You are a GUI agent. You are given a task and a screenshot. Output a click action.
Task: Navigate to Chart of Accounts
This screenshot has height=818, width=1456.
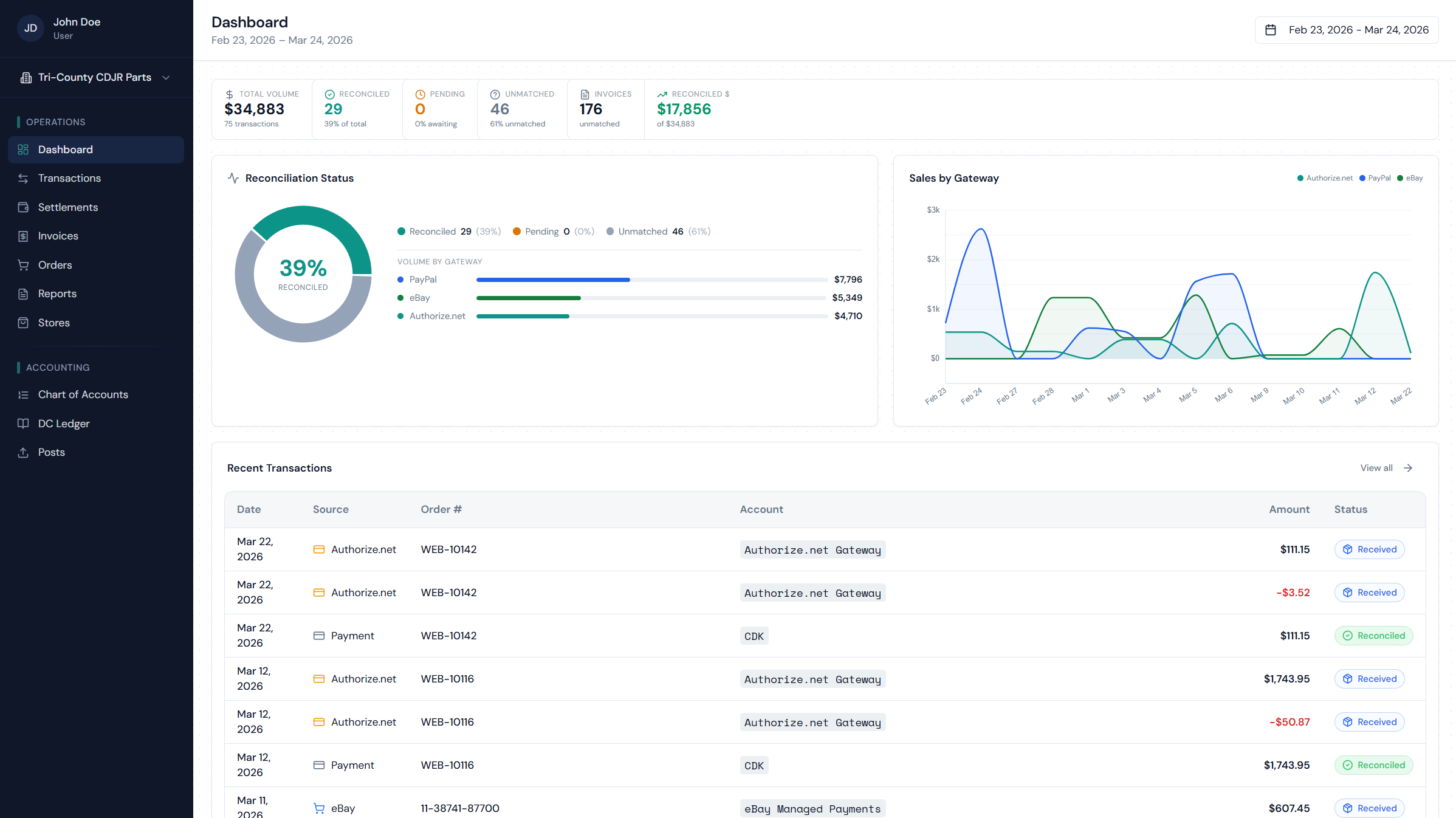point(83,394)
